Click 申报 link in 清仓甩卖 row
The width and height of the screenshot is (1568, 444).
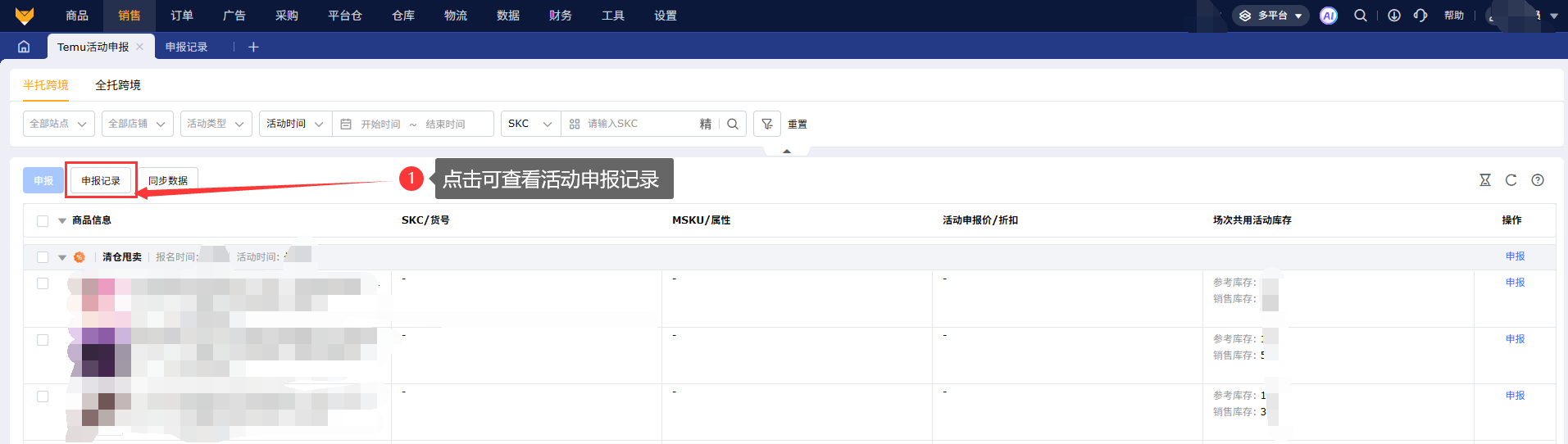1516,256
